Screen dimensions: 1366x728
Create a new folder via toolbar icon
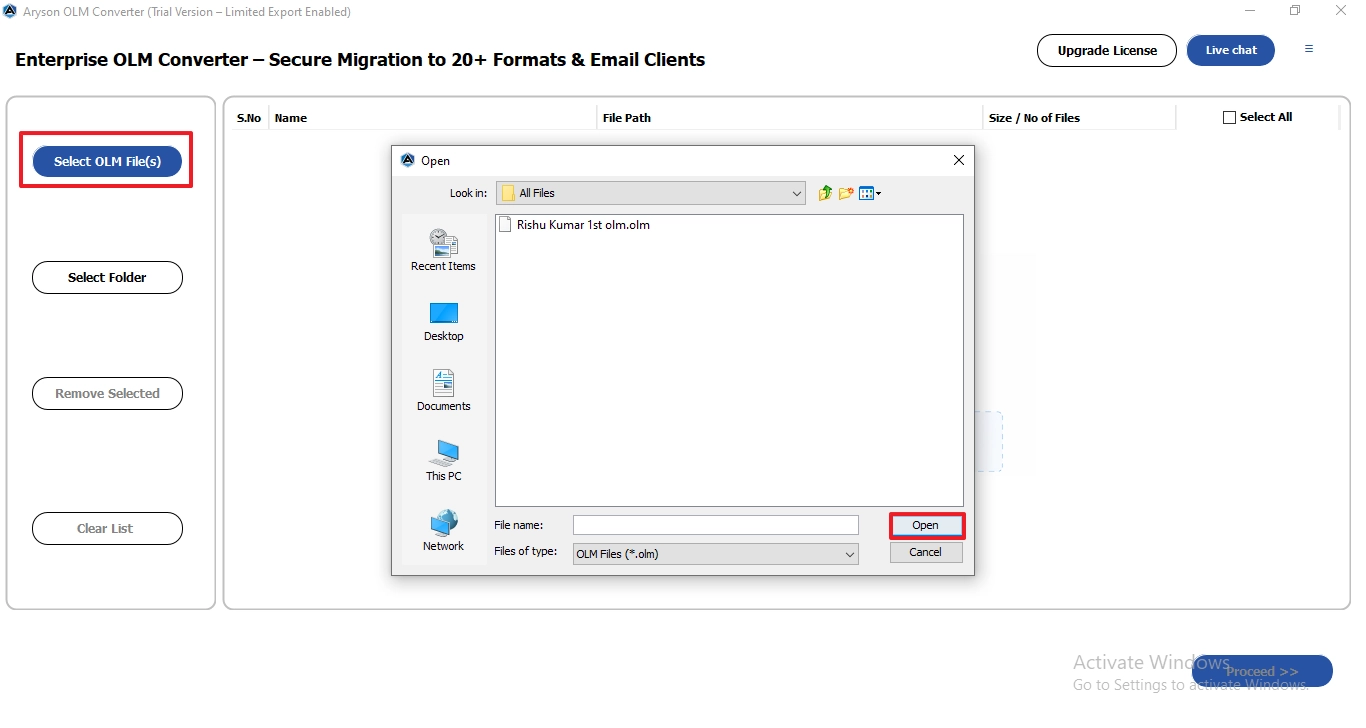(x=846, y=193)
